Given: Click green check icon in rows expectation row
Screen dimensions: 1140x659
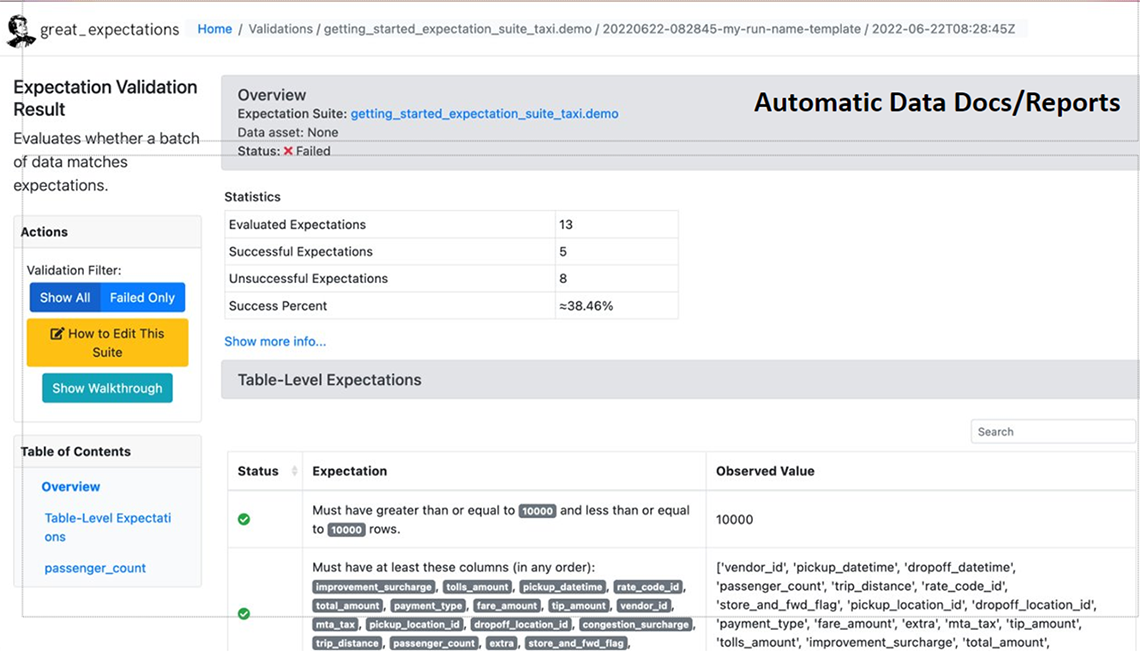Looking at the screenshot, I should (244, 519).
